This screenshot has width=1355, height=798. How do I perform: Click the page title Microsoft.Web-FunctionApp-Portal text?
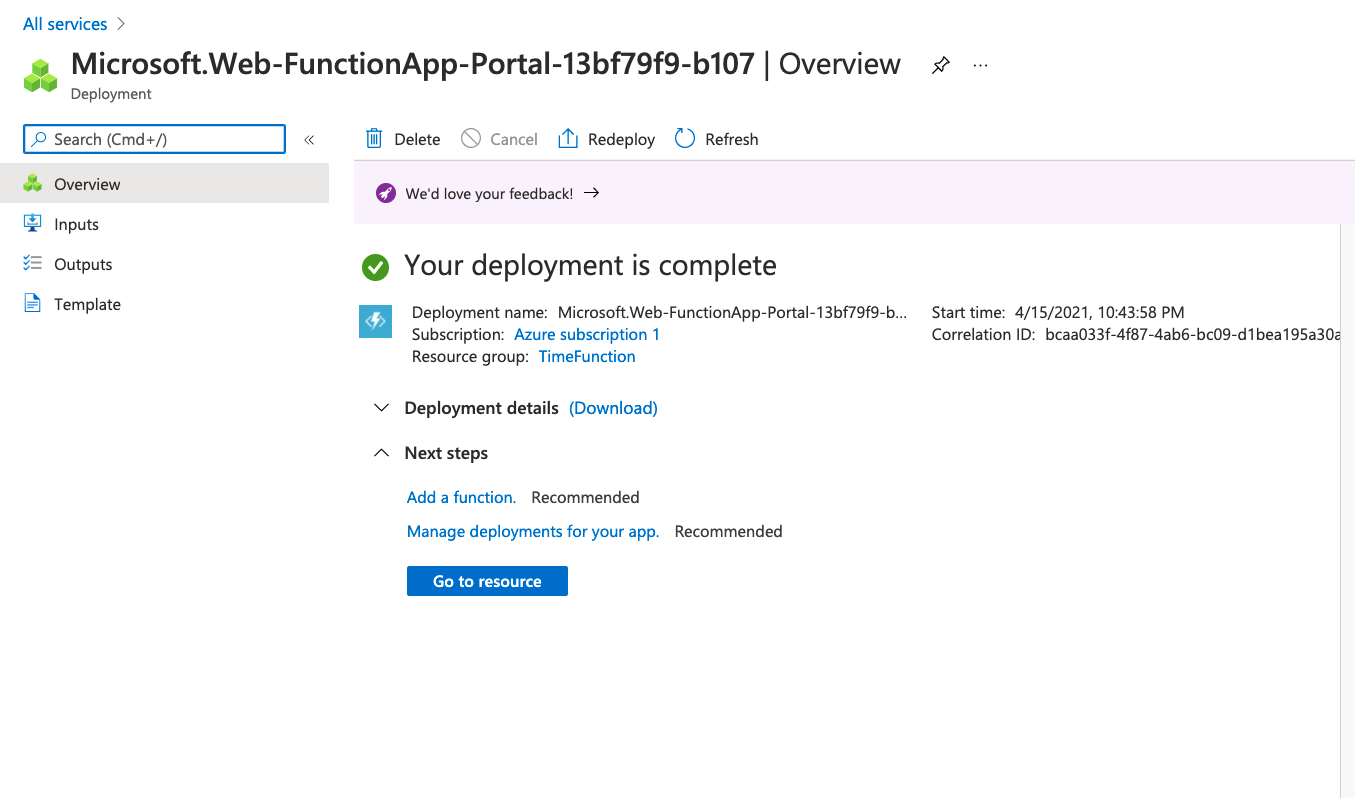click(412, 64)
